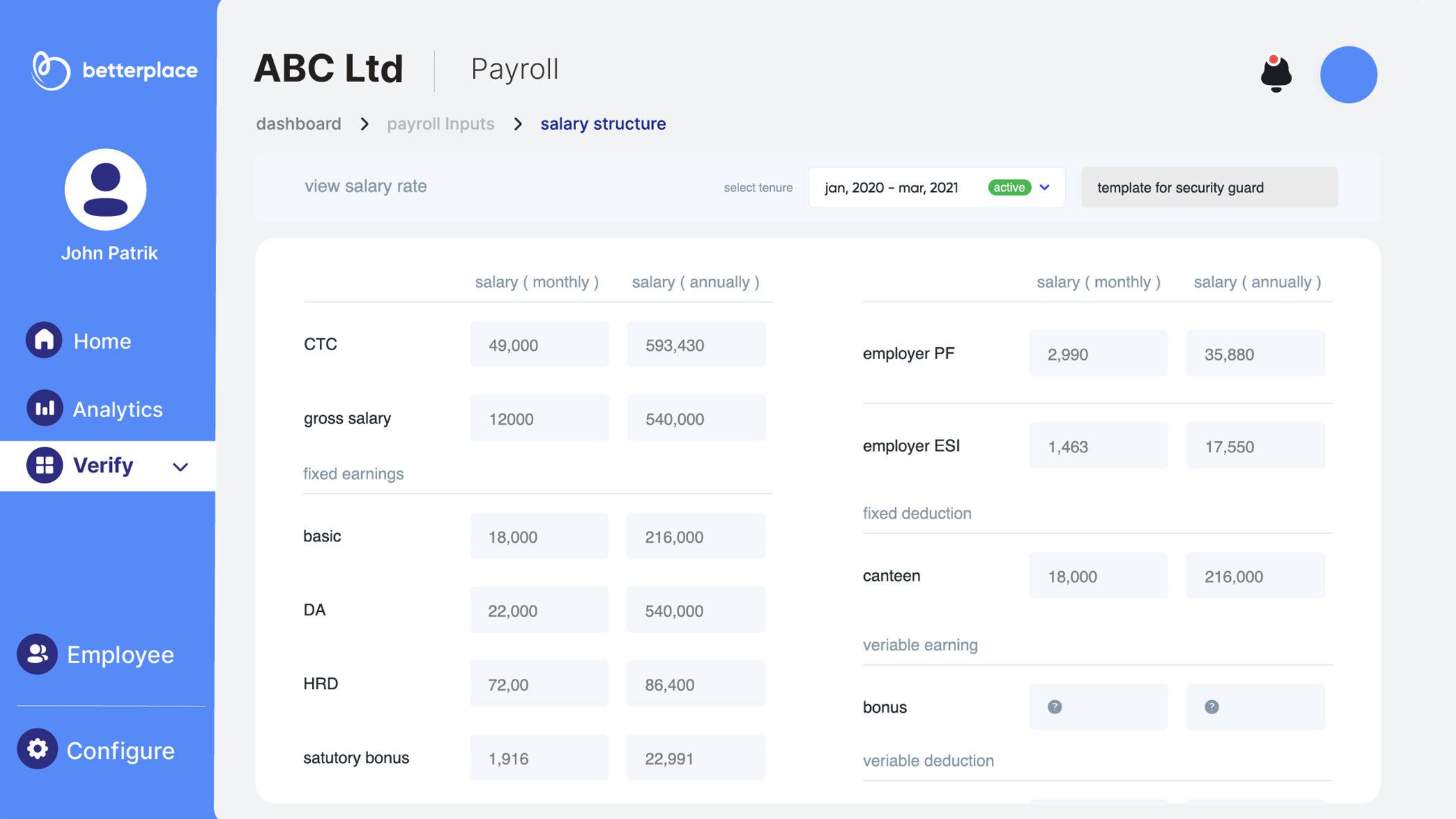Open the select tenure dropdown arrow

1044,187
